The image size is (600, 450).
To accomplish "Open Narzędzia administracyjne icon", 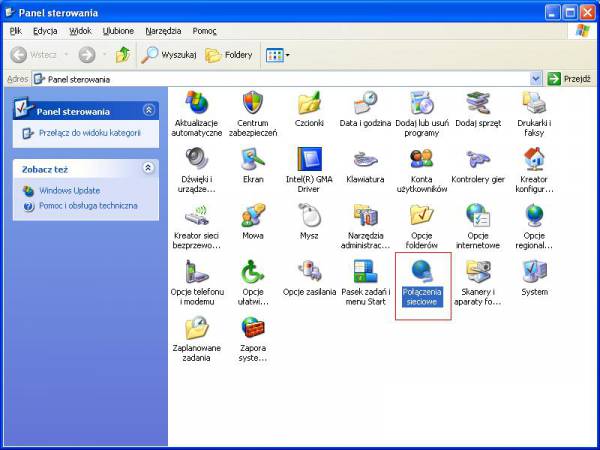I will 365,215.
